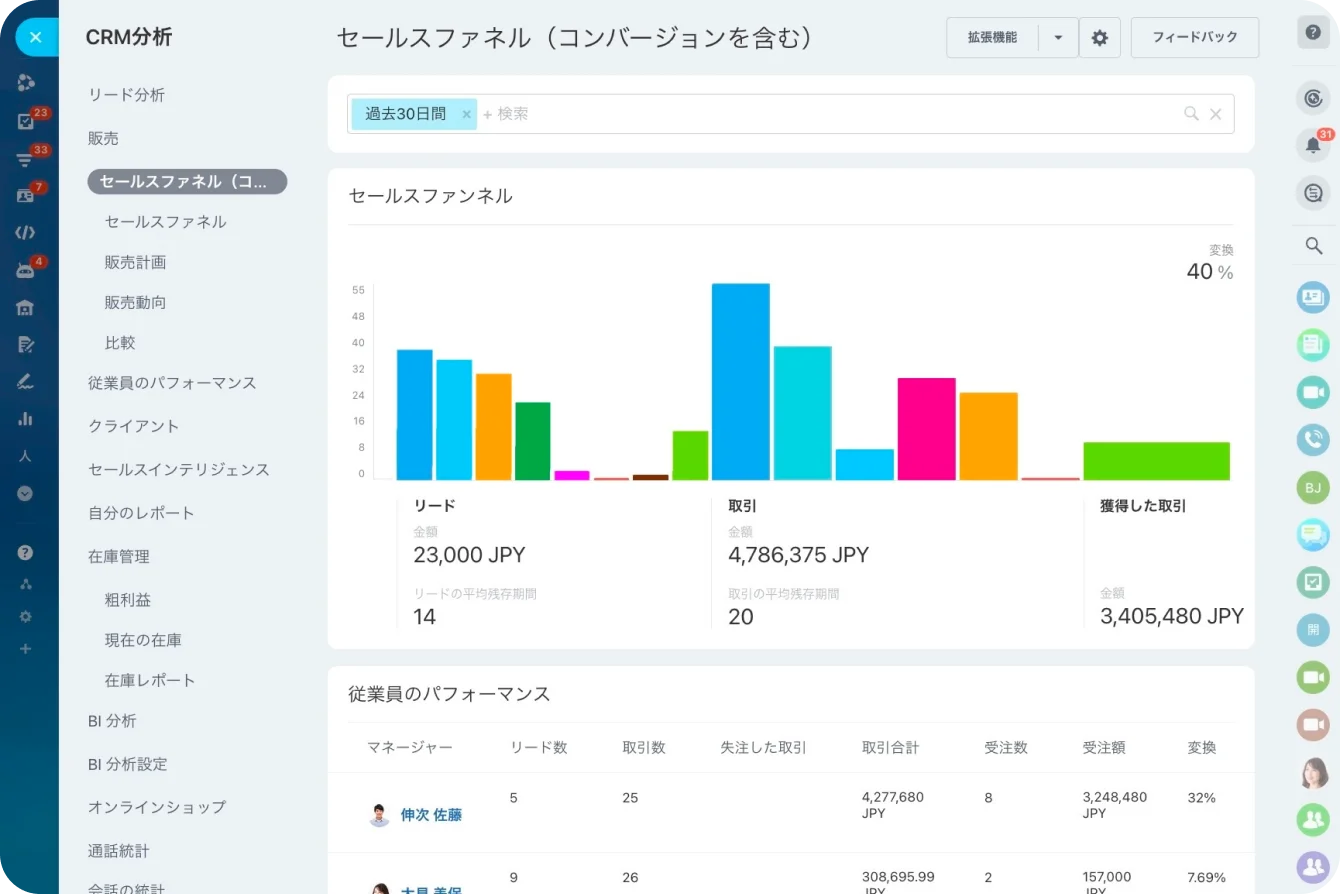Image resolution: width=1340 pixels, height=894 pixels.
Task: Open the contact card icon with badge 7
Action: 26,196
